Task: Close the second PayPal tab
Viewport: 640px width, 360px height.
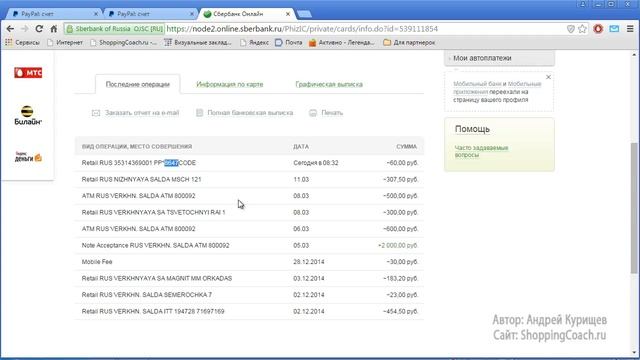Action: (x=192, y=14)
